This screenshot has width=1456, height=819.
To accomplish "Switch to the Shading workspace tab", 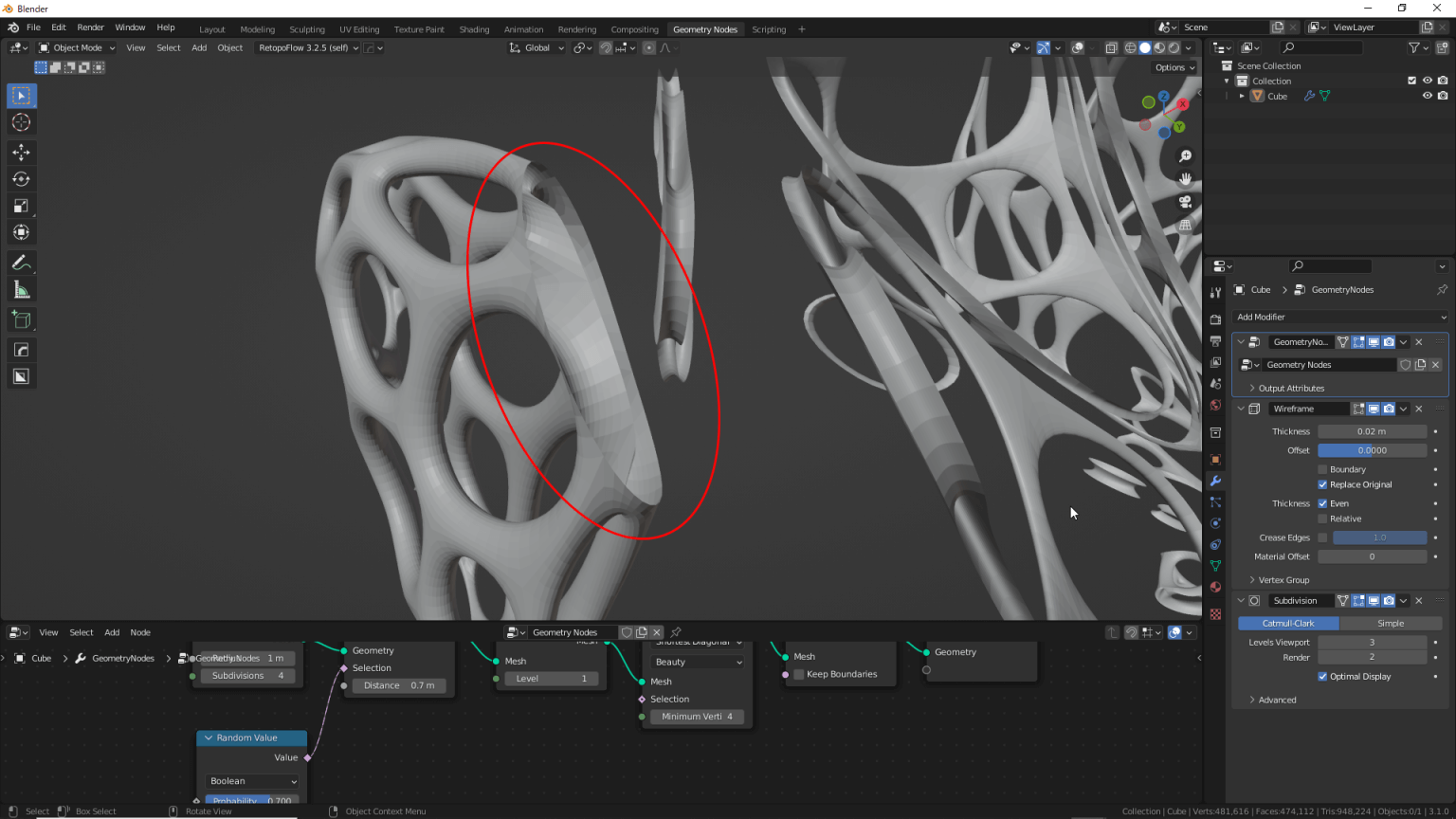I will click(474, 28).
